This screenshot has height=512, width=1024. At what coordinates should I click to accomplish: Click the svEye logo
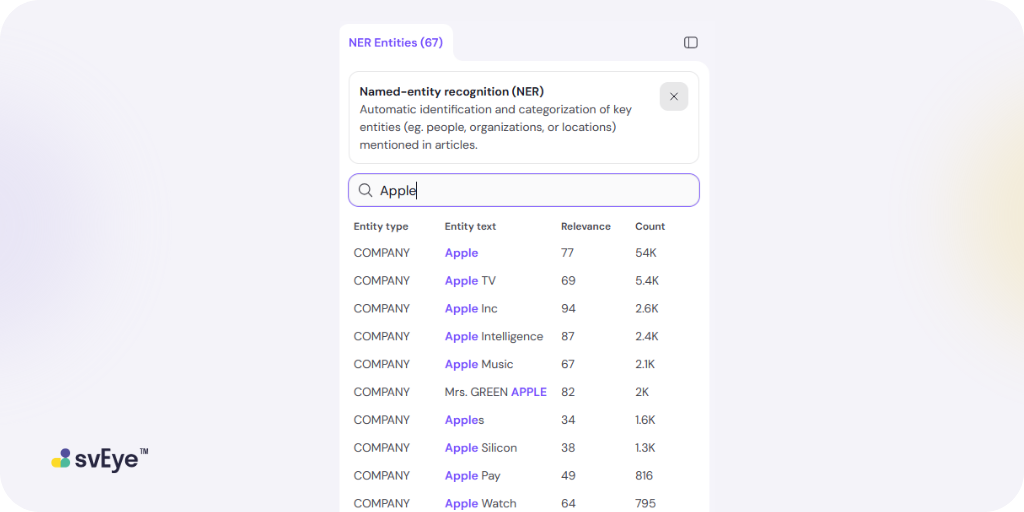(100, 458)
